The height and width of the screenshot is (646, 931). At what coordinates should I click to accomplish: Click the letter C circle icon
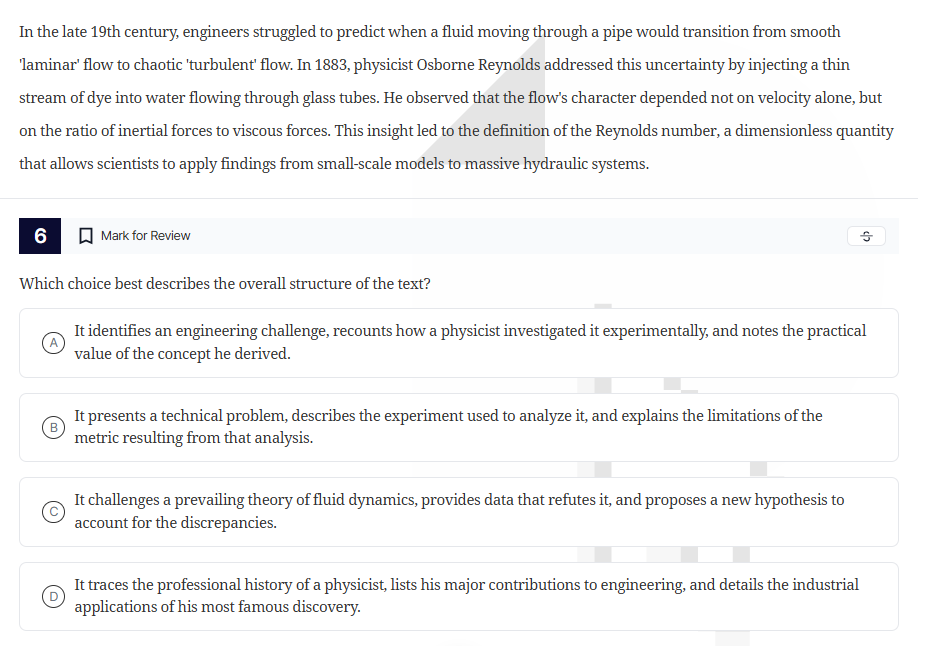coord(53,511)
